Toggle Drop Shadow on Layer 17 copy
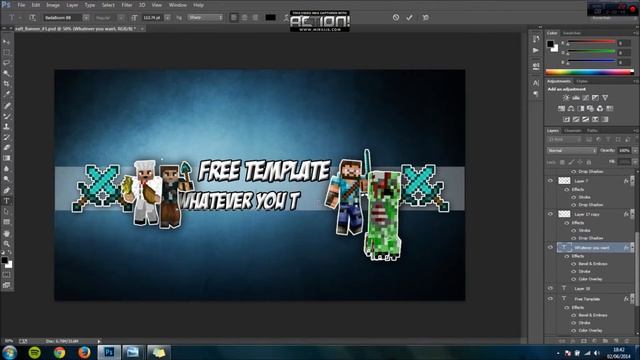640x360 pixels. (573, 238)
